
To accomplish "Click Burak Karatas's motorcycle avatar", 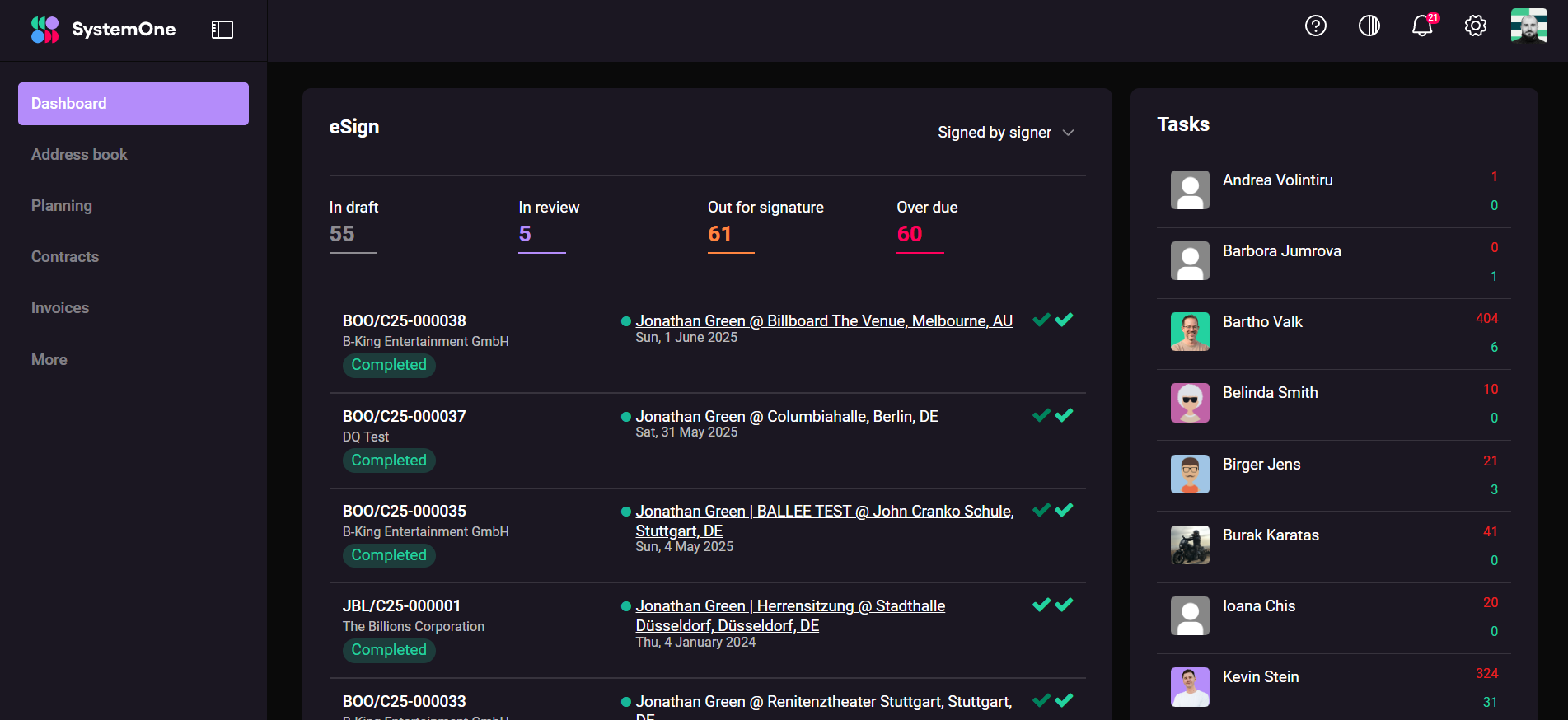I will tap(1190, 545).
